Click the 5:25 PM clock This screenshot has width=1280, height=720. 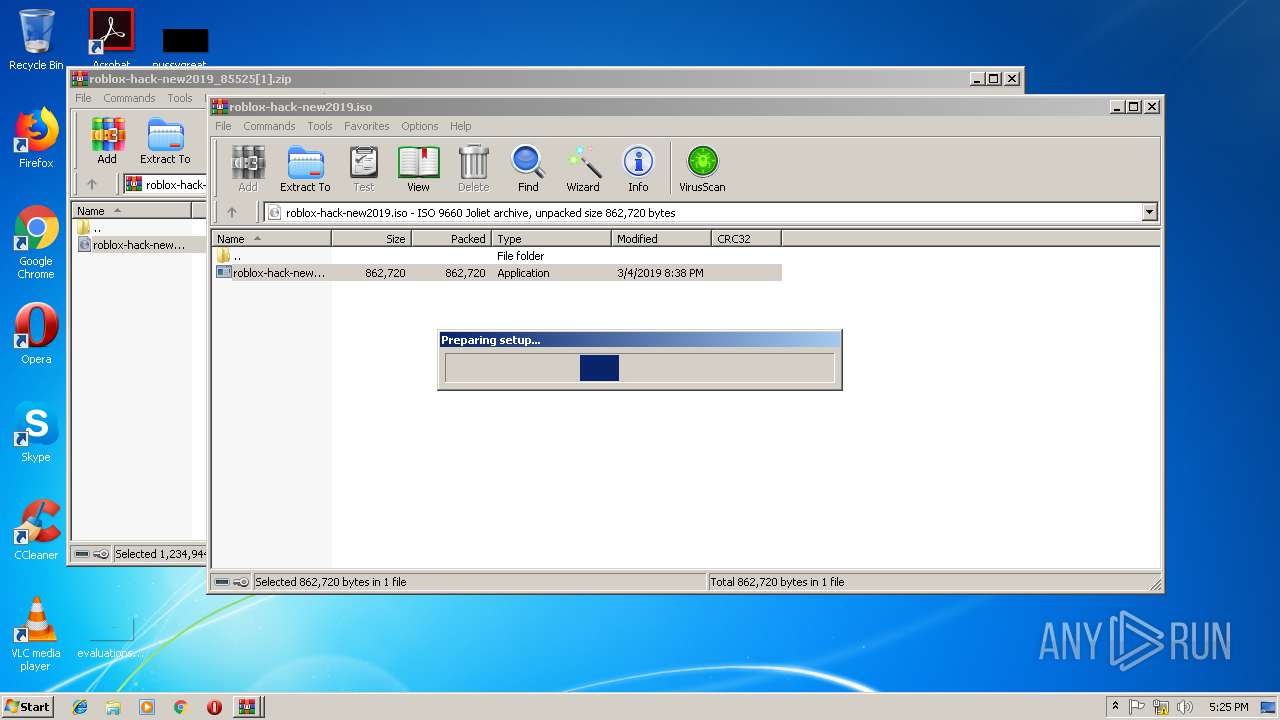point(1228,707)
